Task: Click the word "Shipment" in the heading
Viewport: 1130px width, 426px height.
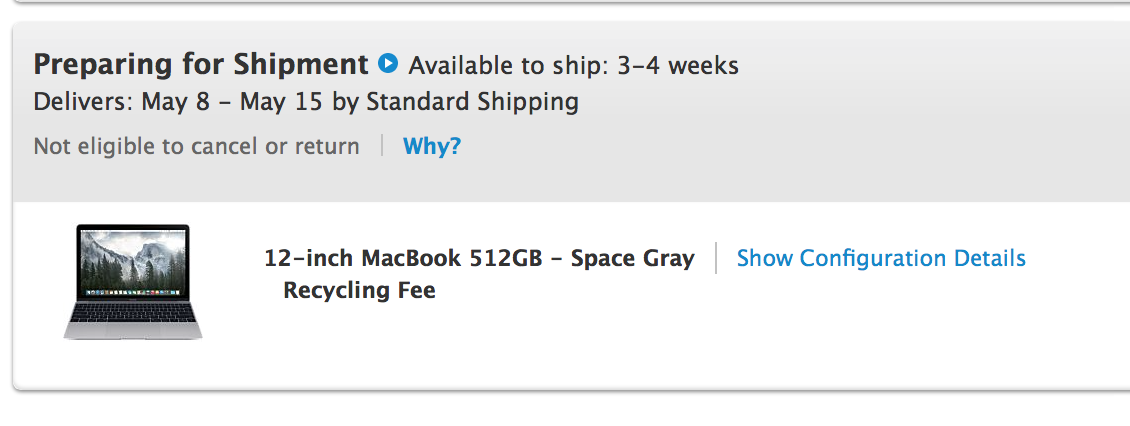Action: click(301, 64)
